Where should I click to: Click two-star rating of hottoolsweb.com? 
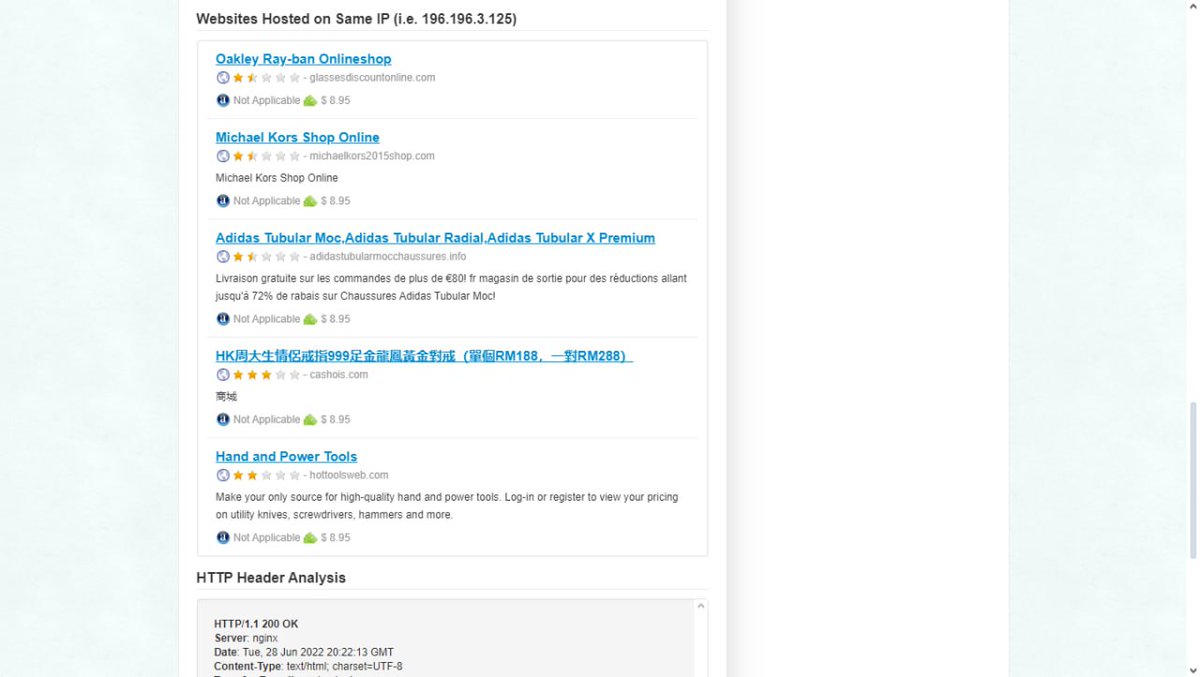point(266,475)
